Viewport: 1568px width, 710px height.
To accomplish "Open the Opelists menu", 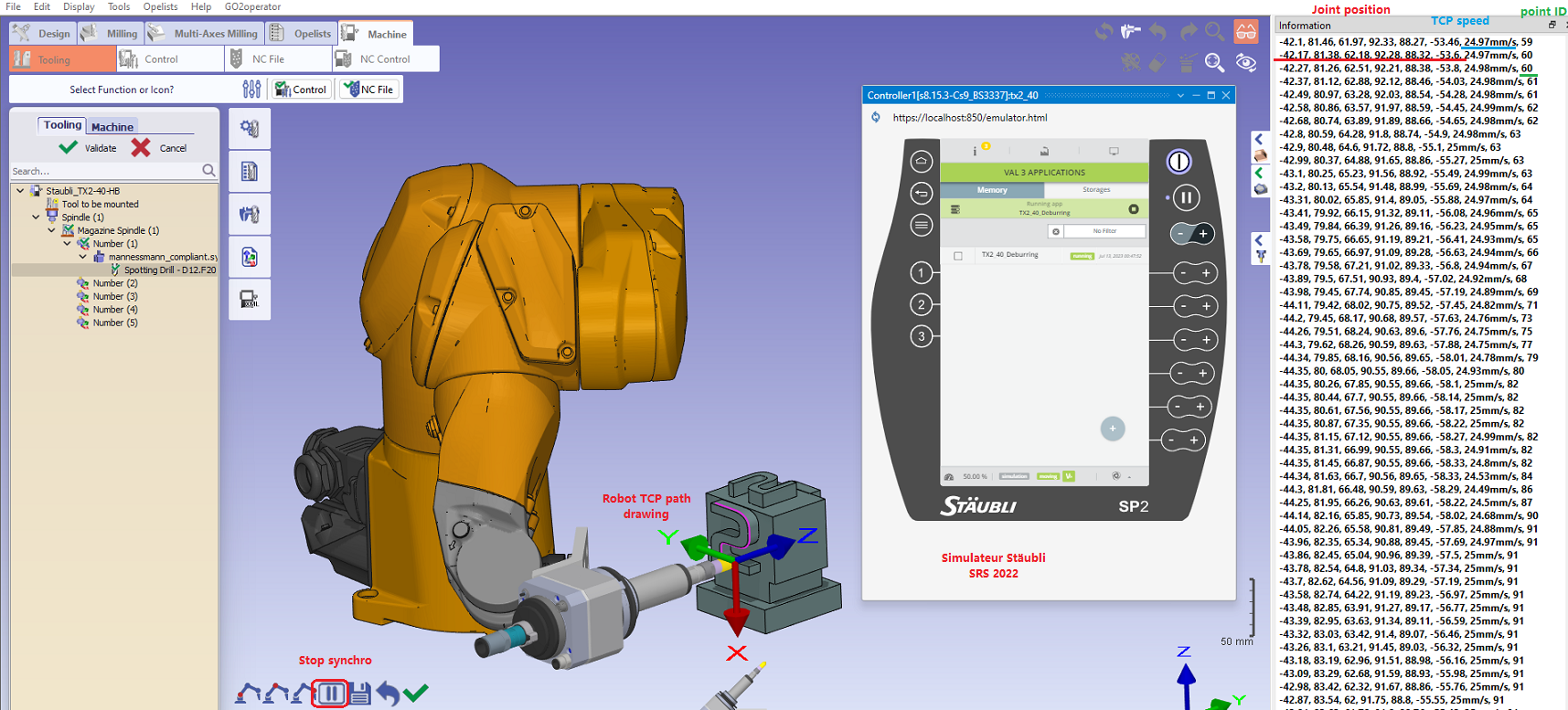I will pos(160,6).
